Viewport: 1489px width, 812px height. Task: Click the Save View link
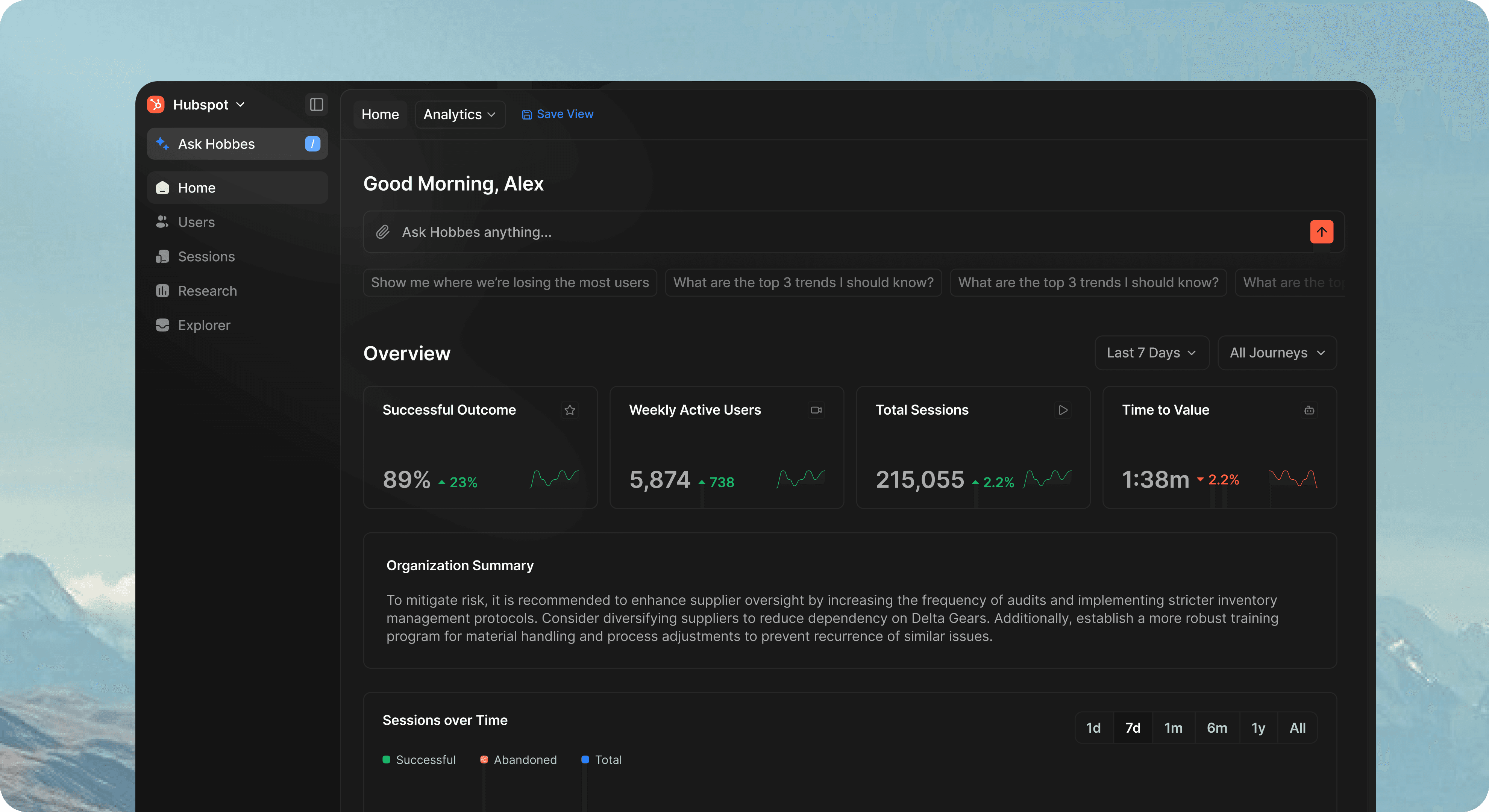(x=558, y=114)
